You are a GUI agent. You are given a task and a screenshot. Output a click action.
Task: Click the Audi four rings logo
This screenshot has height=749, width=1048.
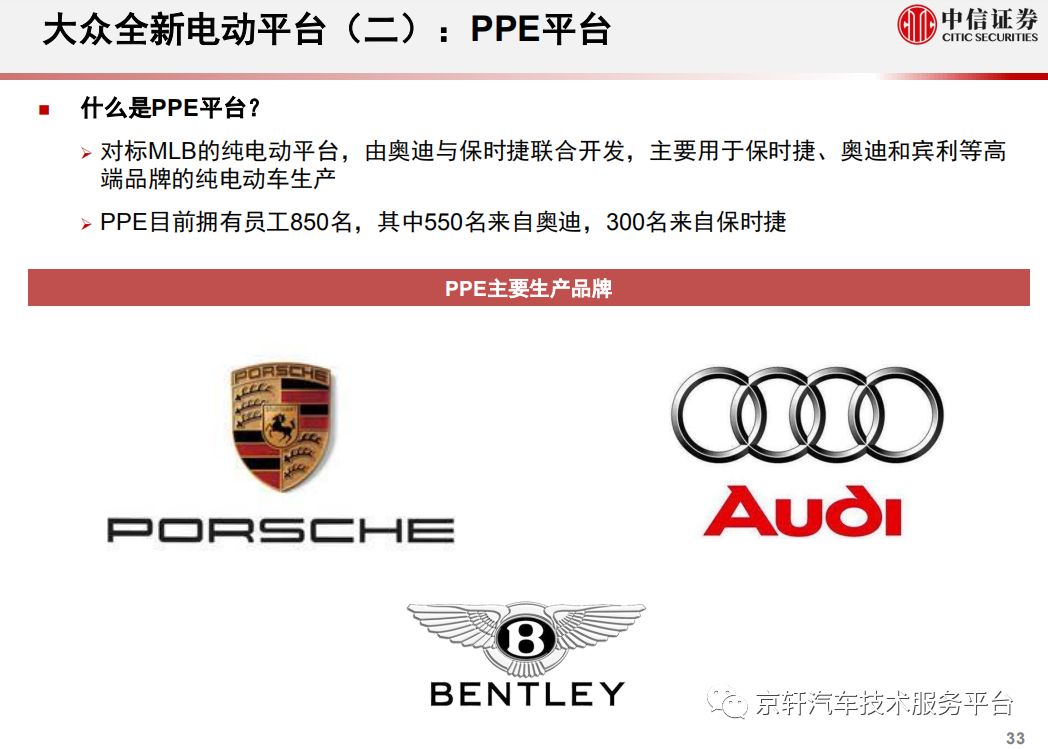pyautogui.click(x=807, y=415)
